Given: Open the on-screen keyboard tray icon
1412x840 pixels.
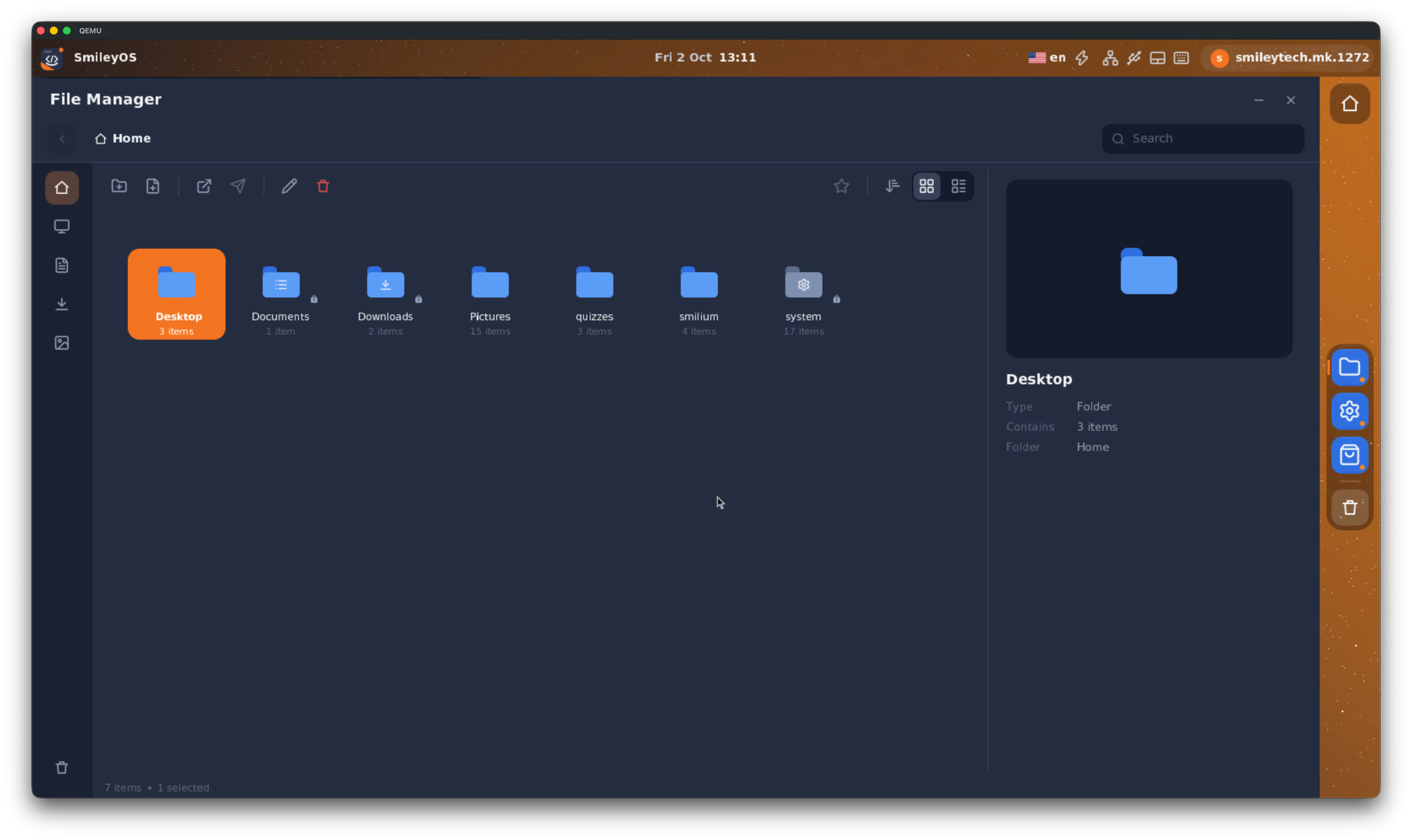Looking at the screenshot, I should (1182, 58).
